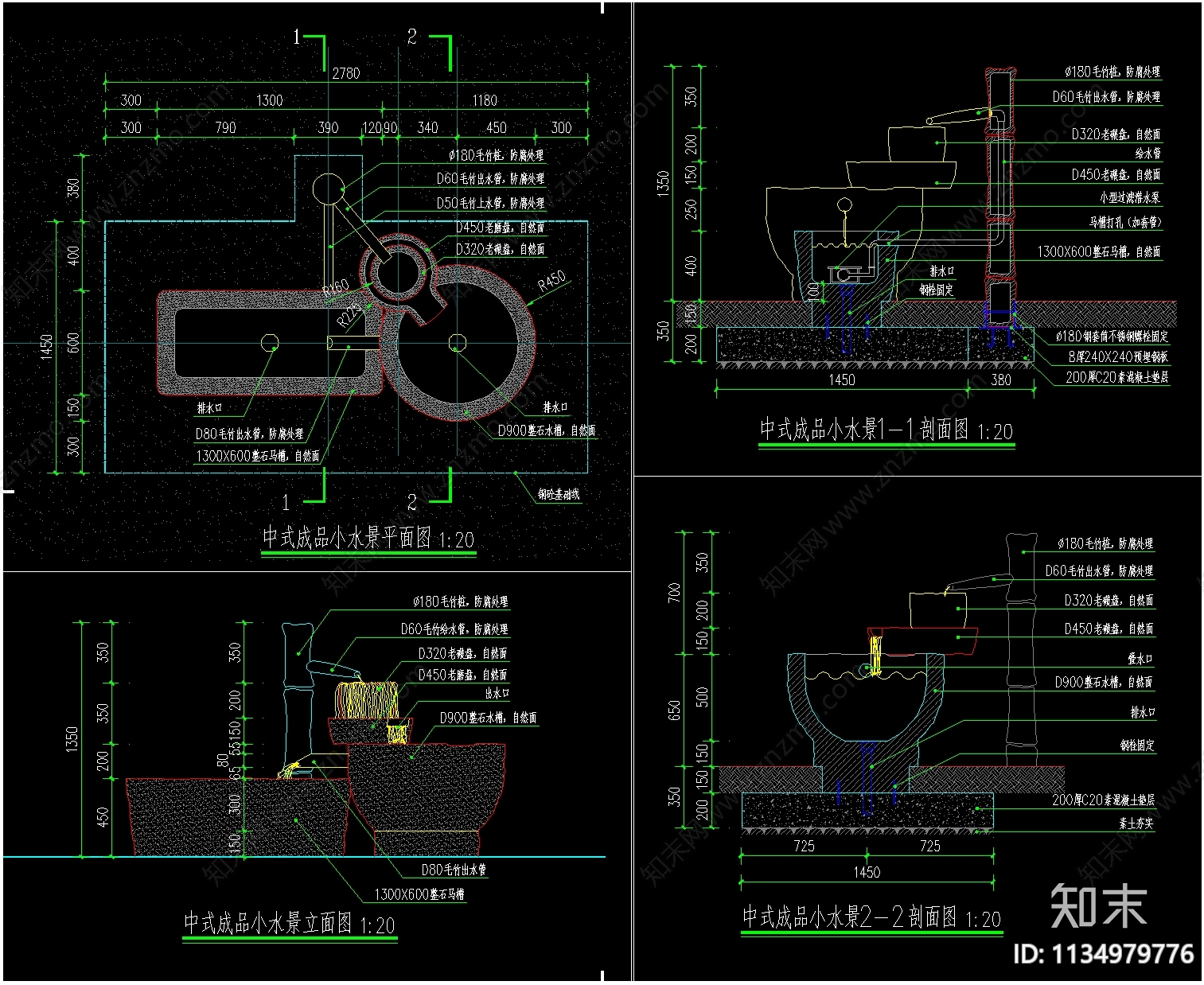Viewport: 1204px width, 985px height.
Task: Select 380 horizontal dimension in section 1-1
Action: pos(1001,380)
